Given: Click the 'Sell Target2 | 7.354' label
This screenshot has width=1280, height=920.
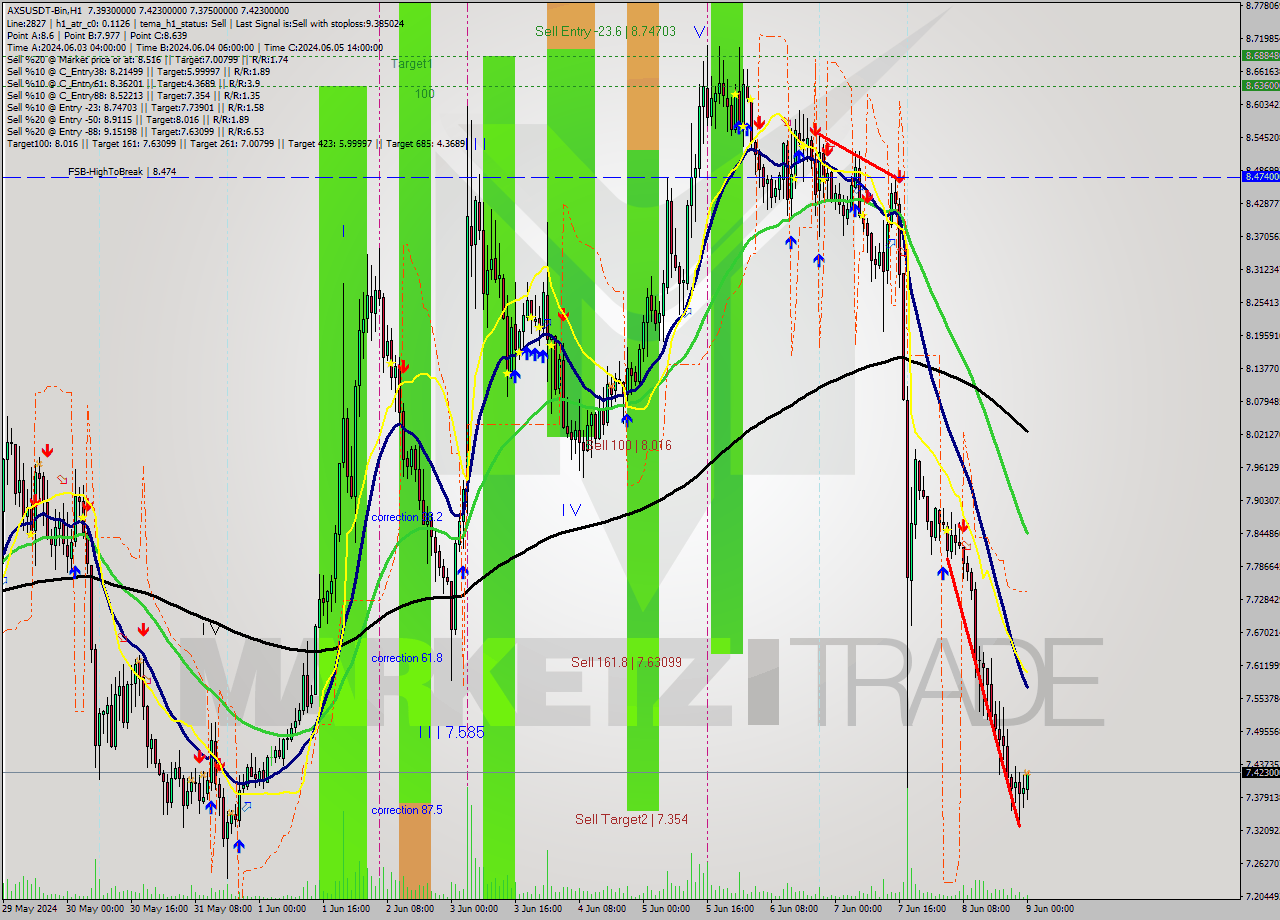Looking at the screenshot, I should [x=631, y=819].
